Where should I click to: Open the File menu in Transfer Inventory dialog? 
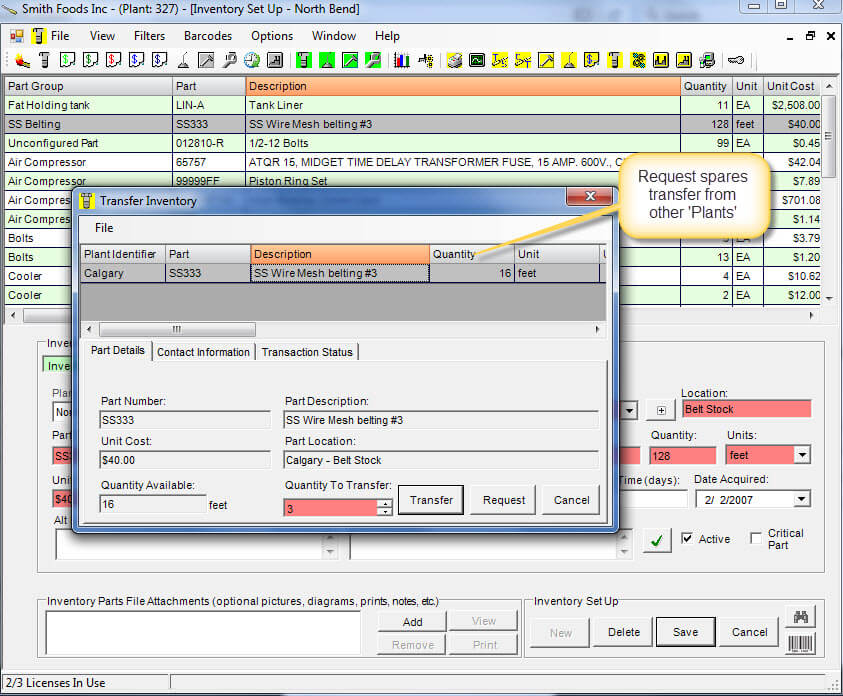point(104,228)
